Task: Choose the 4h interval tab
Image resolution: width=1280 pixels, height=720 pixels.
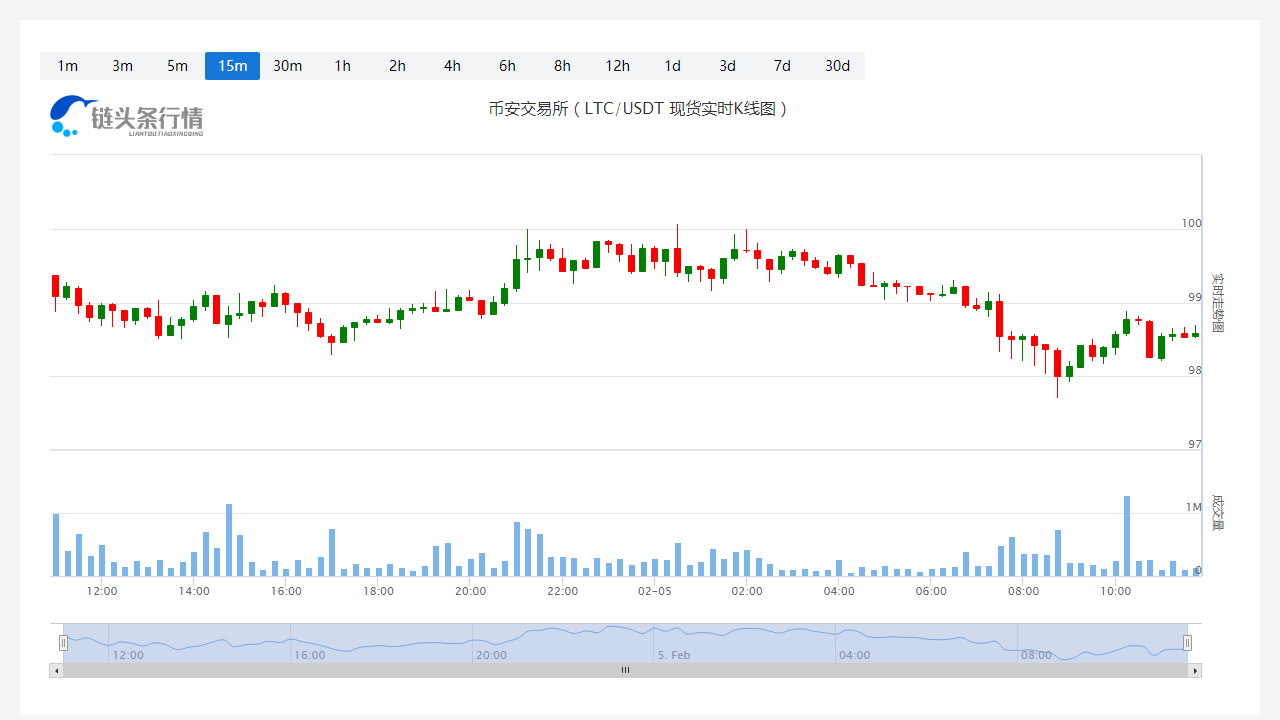Action: (x=452, y=66)
